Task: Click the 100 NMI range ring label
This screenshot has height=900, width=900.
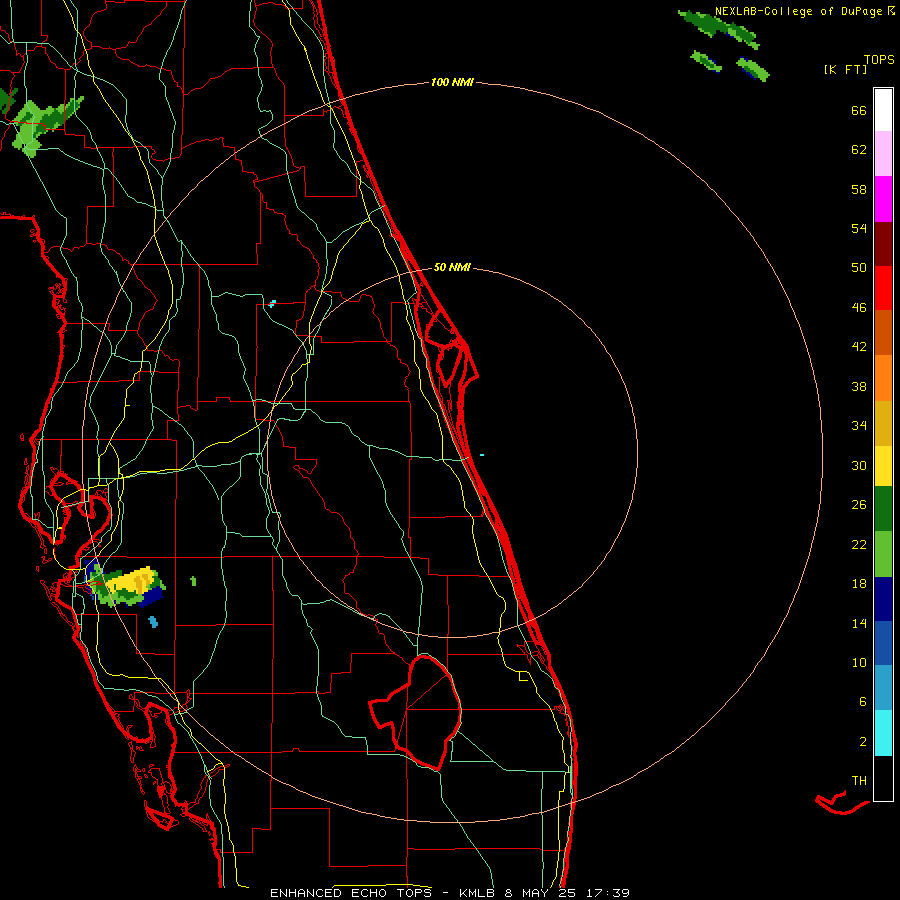Action: pos(452,83)
